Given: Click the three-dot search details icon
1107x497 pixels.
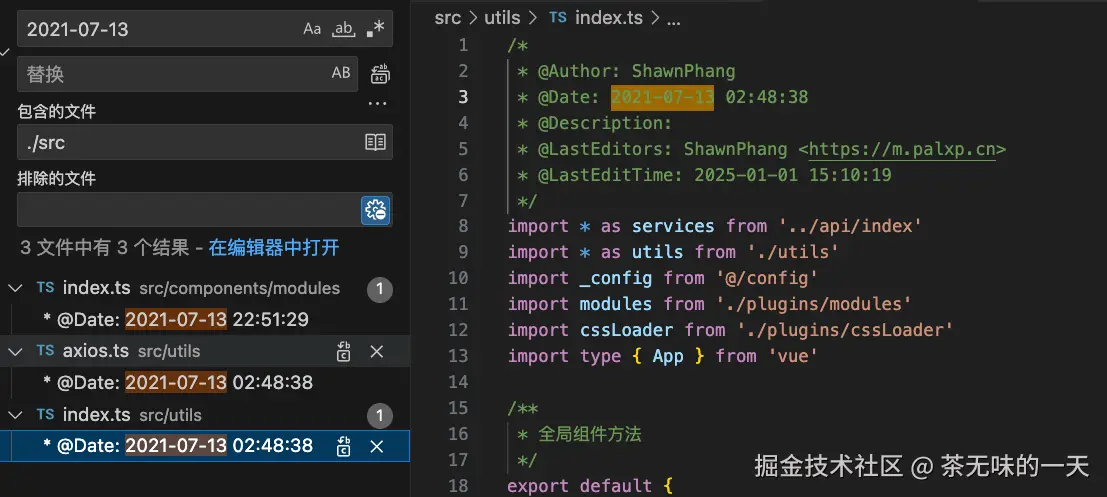Looking at the screenshot, I should (377, 103).
